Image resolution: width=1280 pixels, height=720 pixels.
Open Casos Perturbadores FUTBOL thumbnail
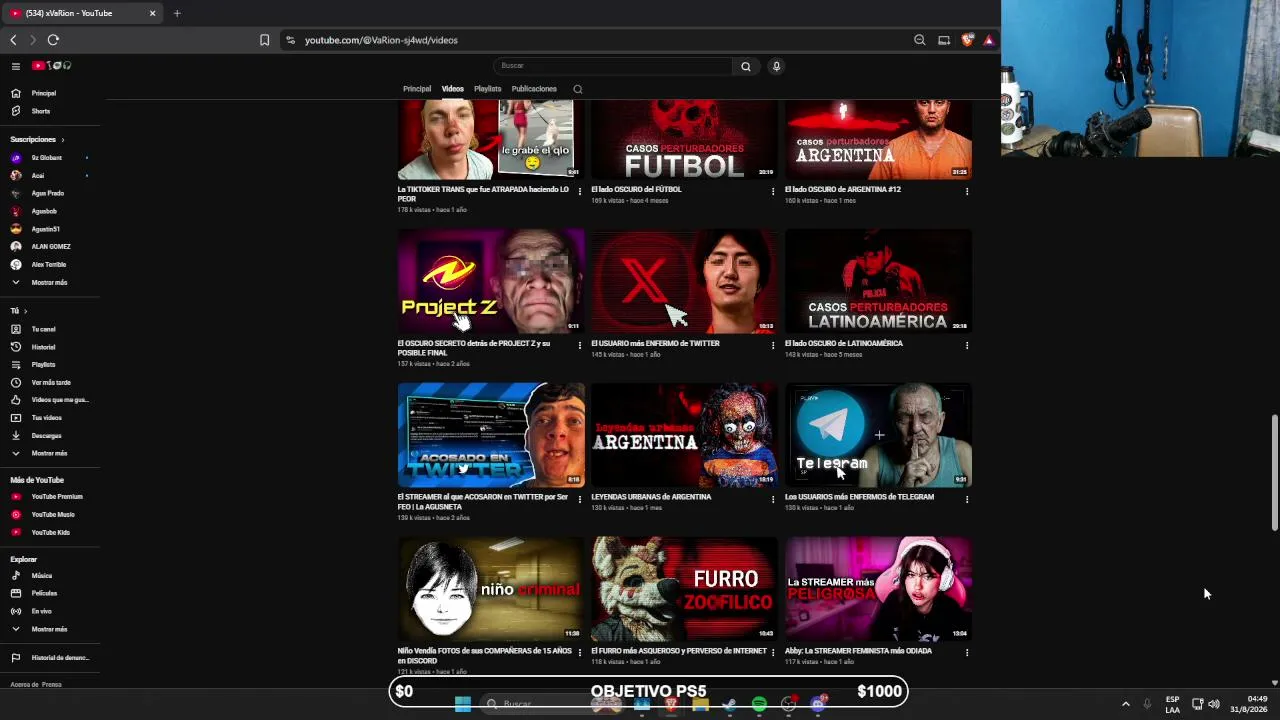tap(684, 139)
